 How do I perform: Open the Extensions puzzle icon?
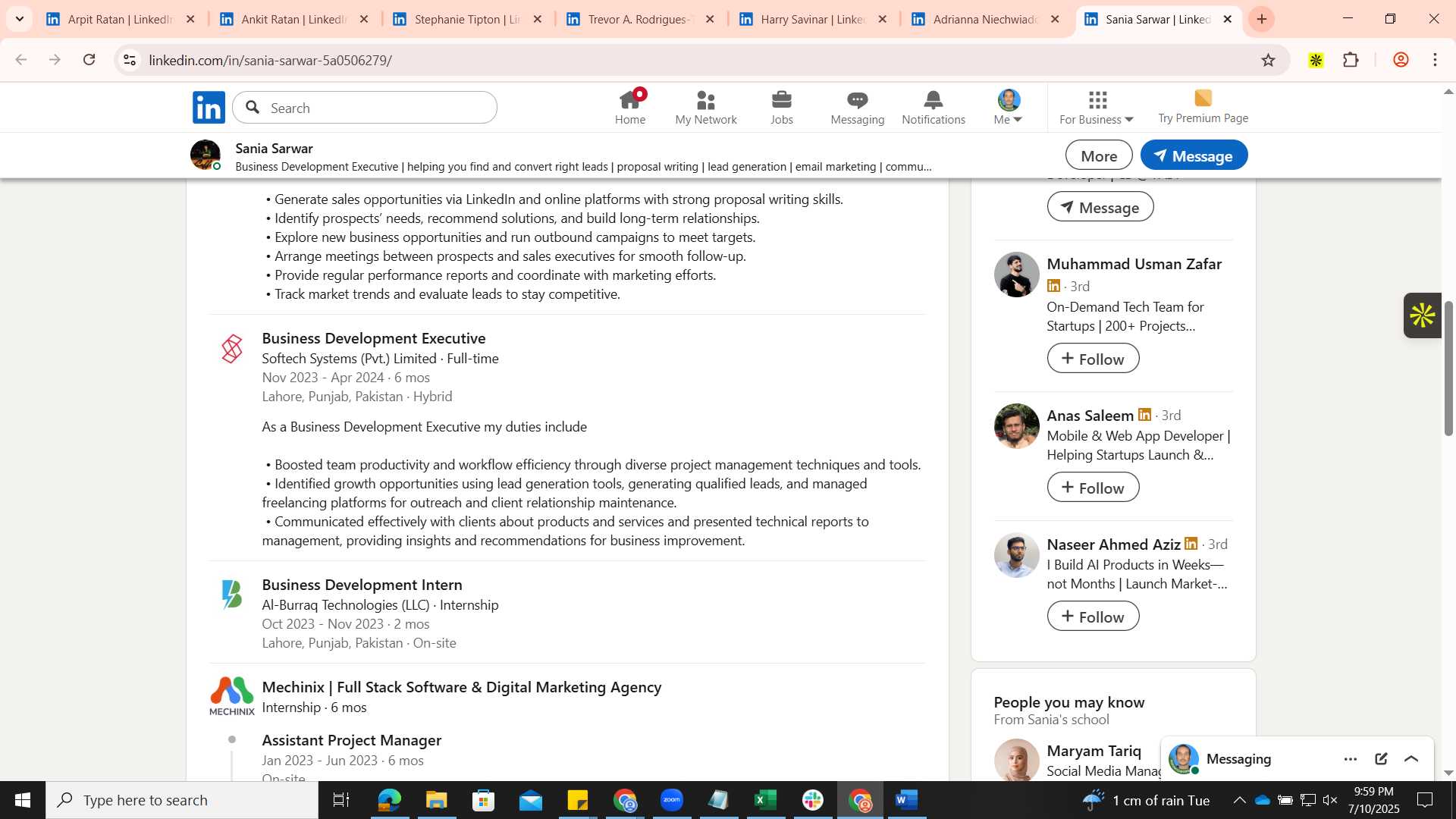pos(1351,60)
